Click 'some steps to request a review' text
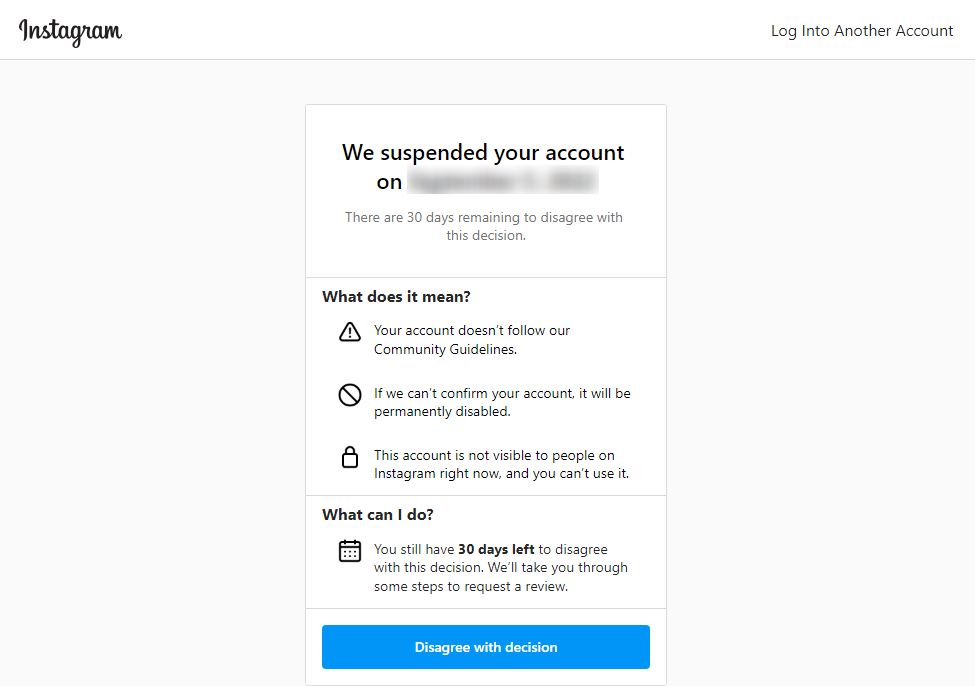The height and width of the screenshot is (686, 975). (x=471, y=586)
